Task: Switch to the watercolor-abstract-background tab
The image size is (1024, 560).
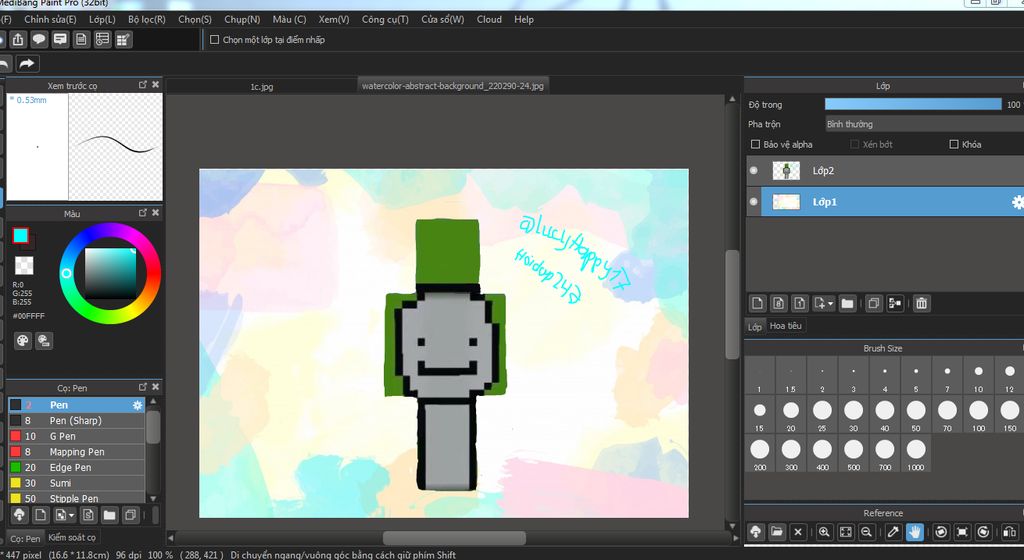Action: (x=453, y=86)
